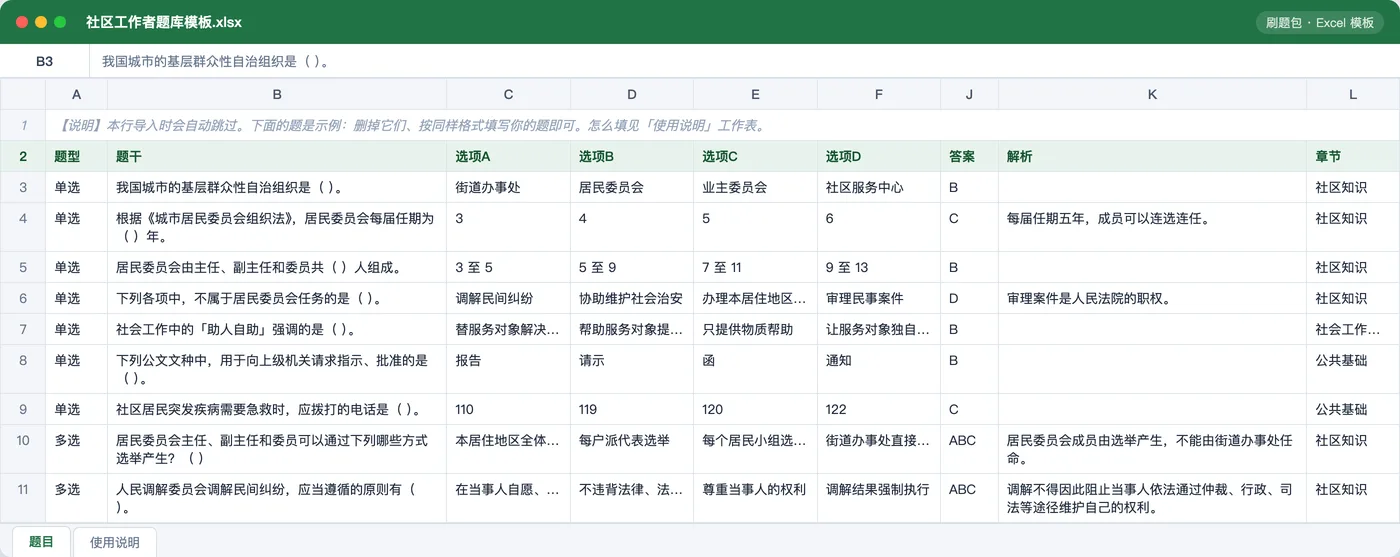Click 公共基础 chapter cell in row 9
The height and width of the screenshot is (557, 1400).
tap(1353, 409)
